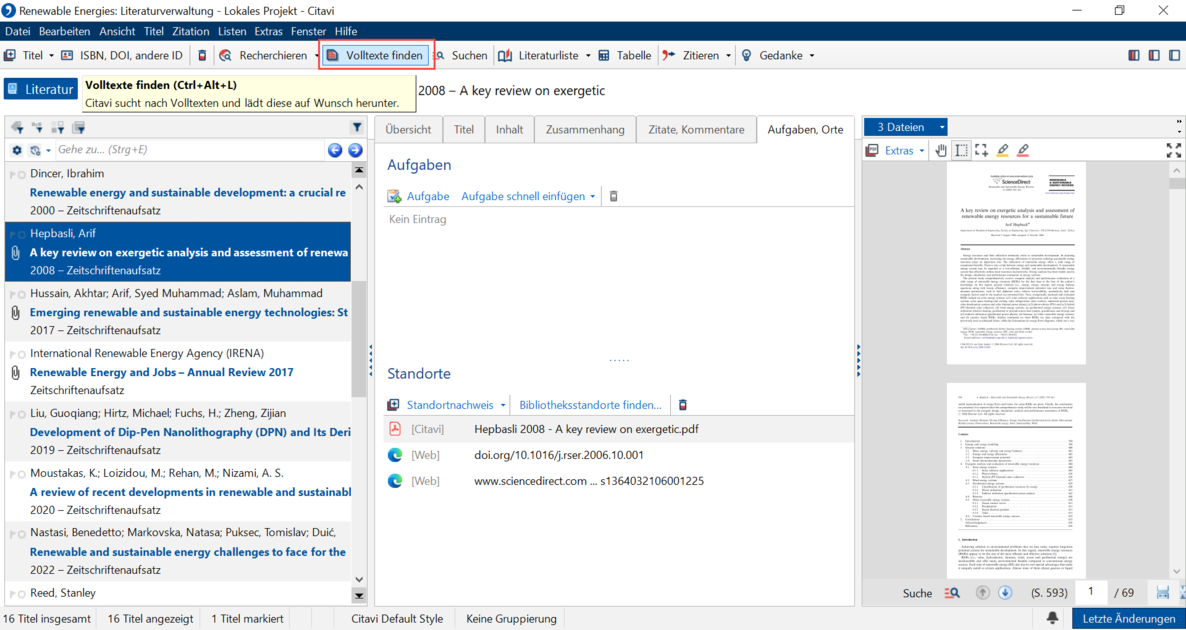Image resolution: width=1186 pixels, height=630 pixels.
Task: Expand the Literaturliste dropdown arrow
Action: pyautogui.click(x=588, y=55)
